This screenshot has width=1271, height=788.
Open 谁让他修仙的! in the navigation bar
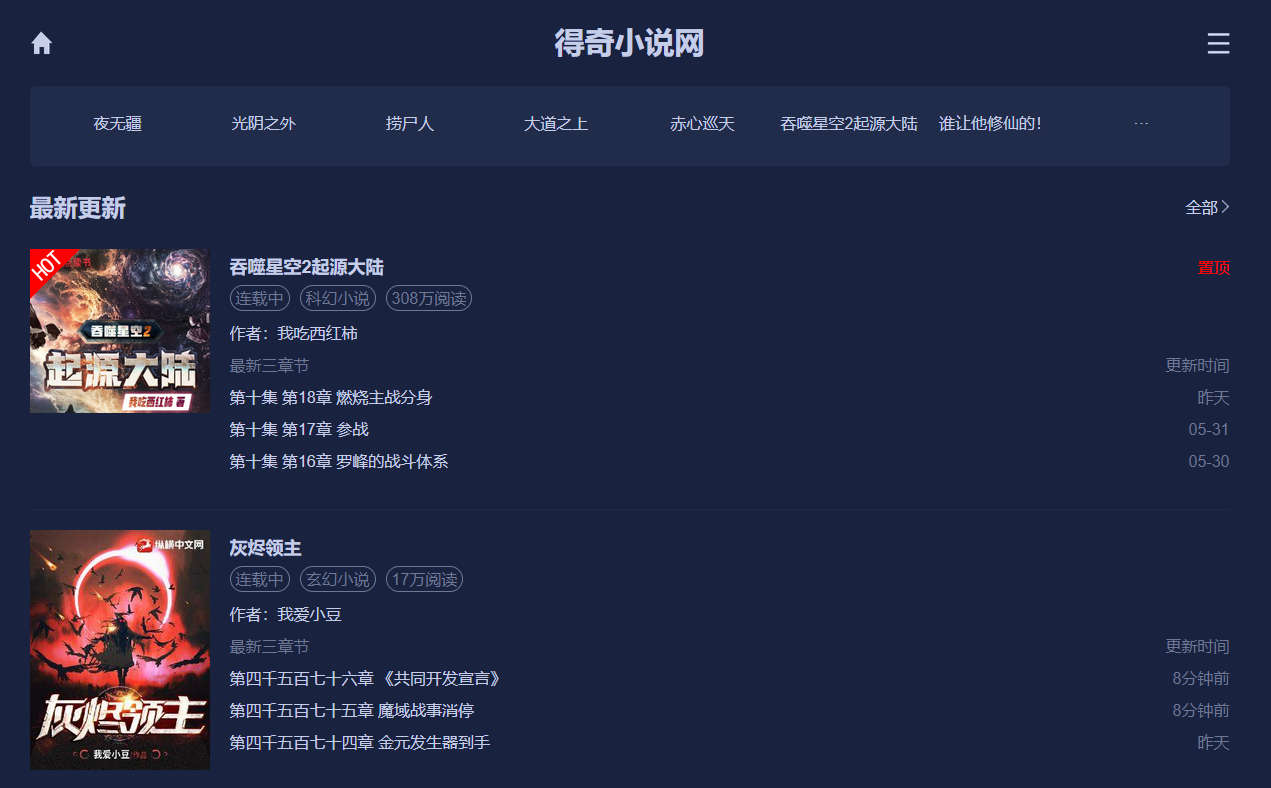(x=991, y=124)
